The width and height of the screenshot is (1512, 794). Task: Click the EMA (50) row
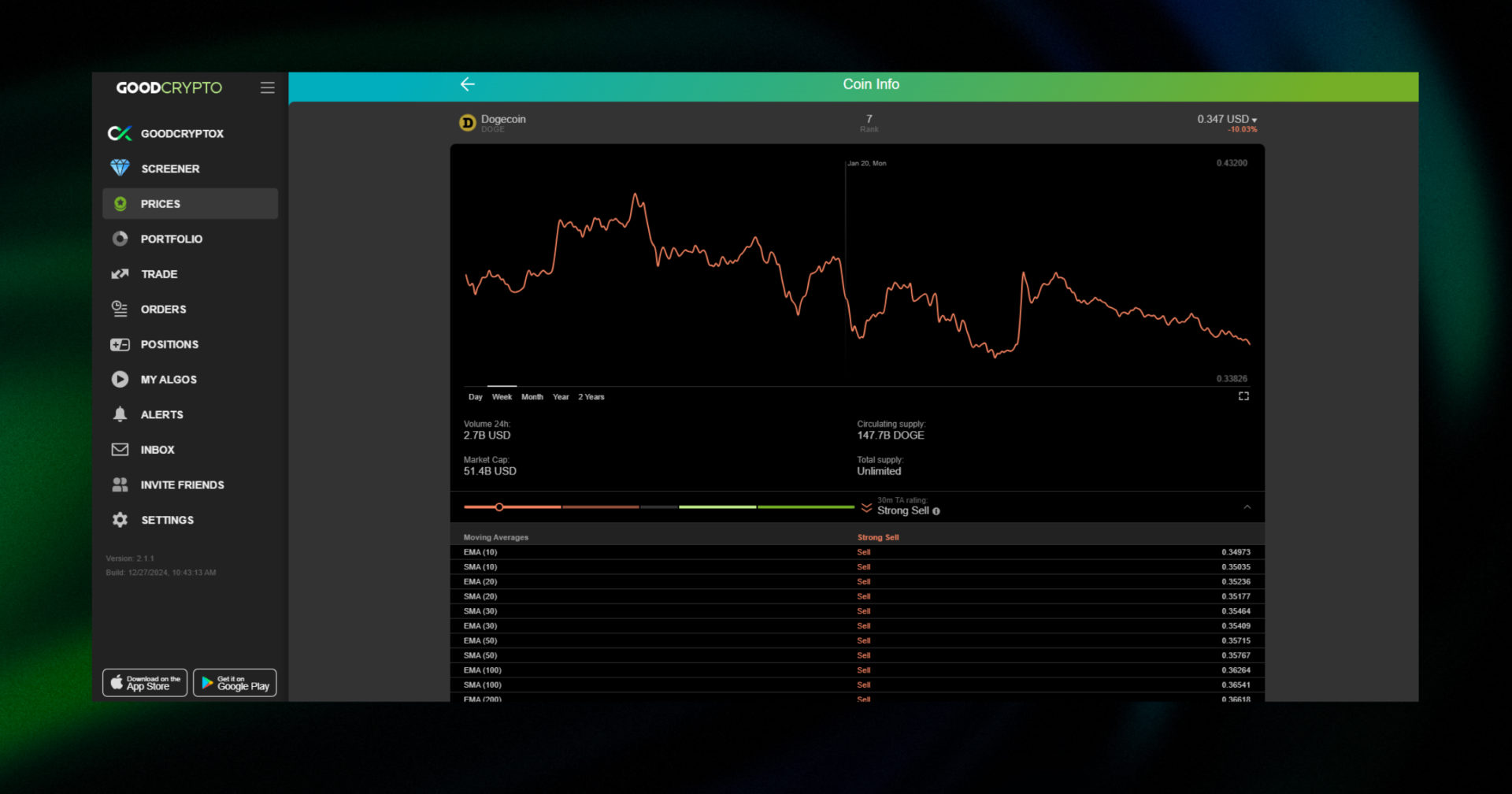pyautogui.click(x=857, y=641)
